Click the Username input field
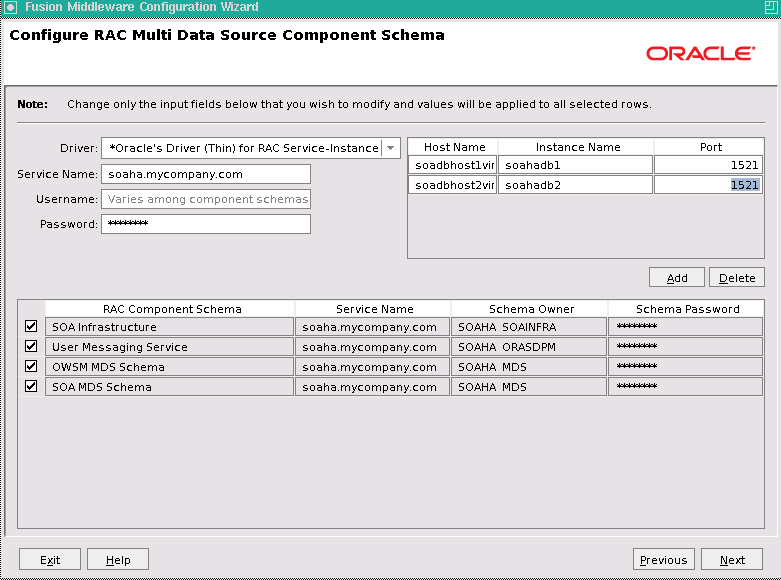The height and width of the screenshot is (580, 781). pyautogui.click(x=206, y=199)
